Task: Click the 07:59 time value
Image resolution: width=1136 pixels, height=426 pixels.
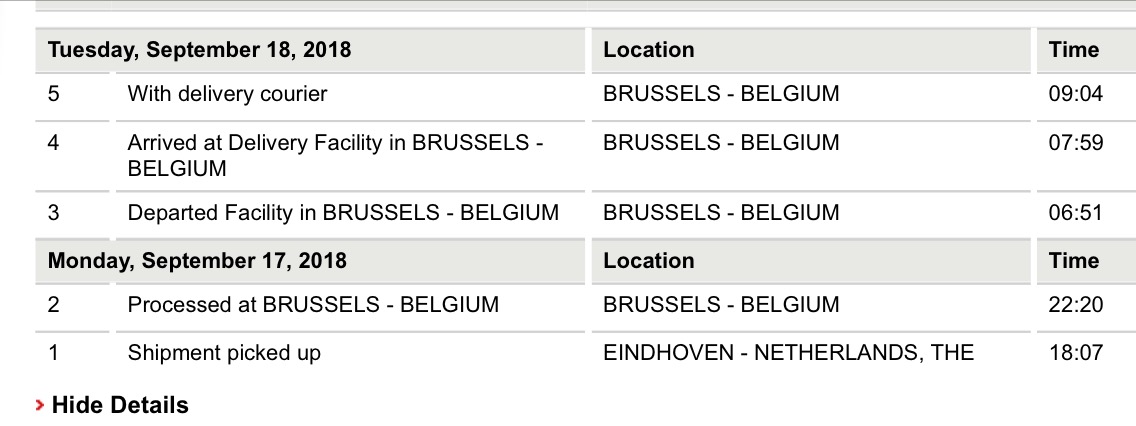Action: (x=1076, y=143)
